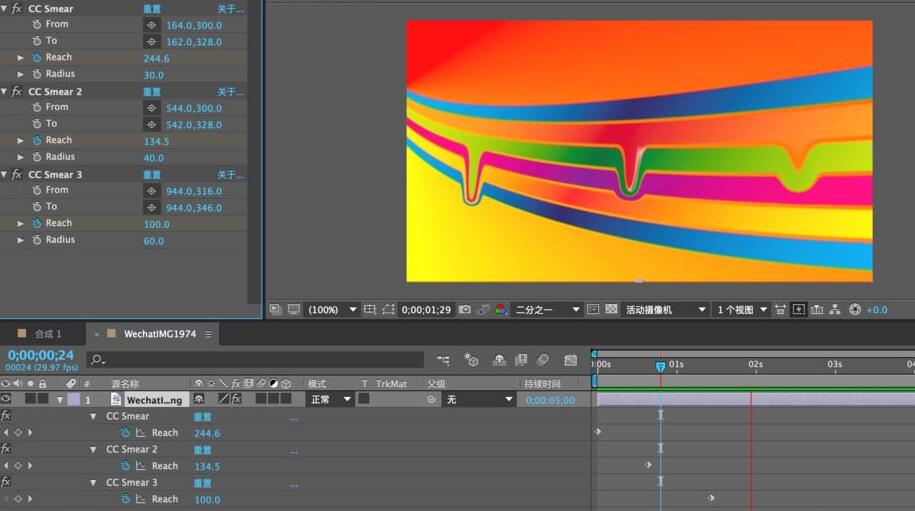
Task: Toggle Reach stopwatch in CC Smear effect panel
Action: pyautogui.click(x=37, y=57)
